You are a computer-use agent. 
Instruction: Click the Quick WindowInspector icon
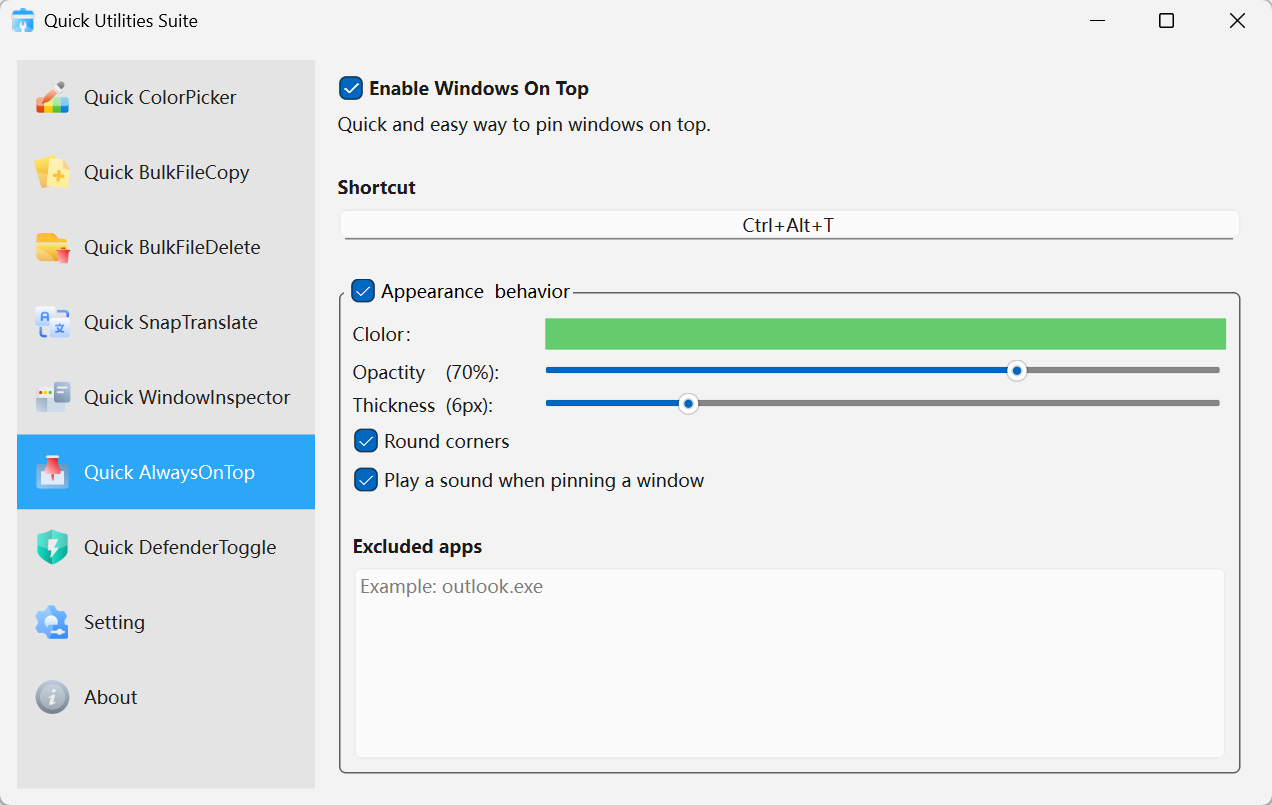tap(52, 397)
